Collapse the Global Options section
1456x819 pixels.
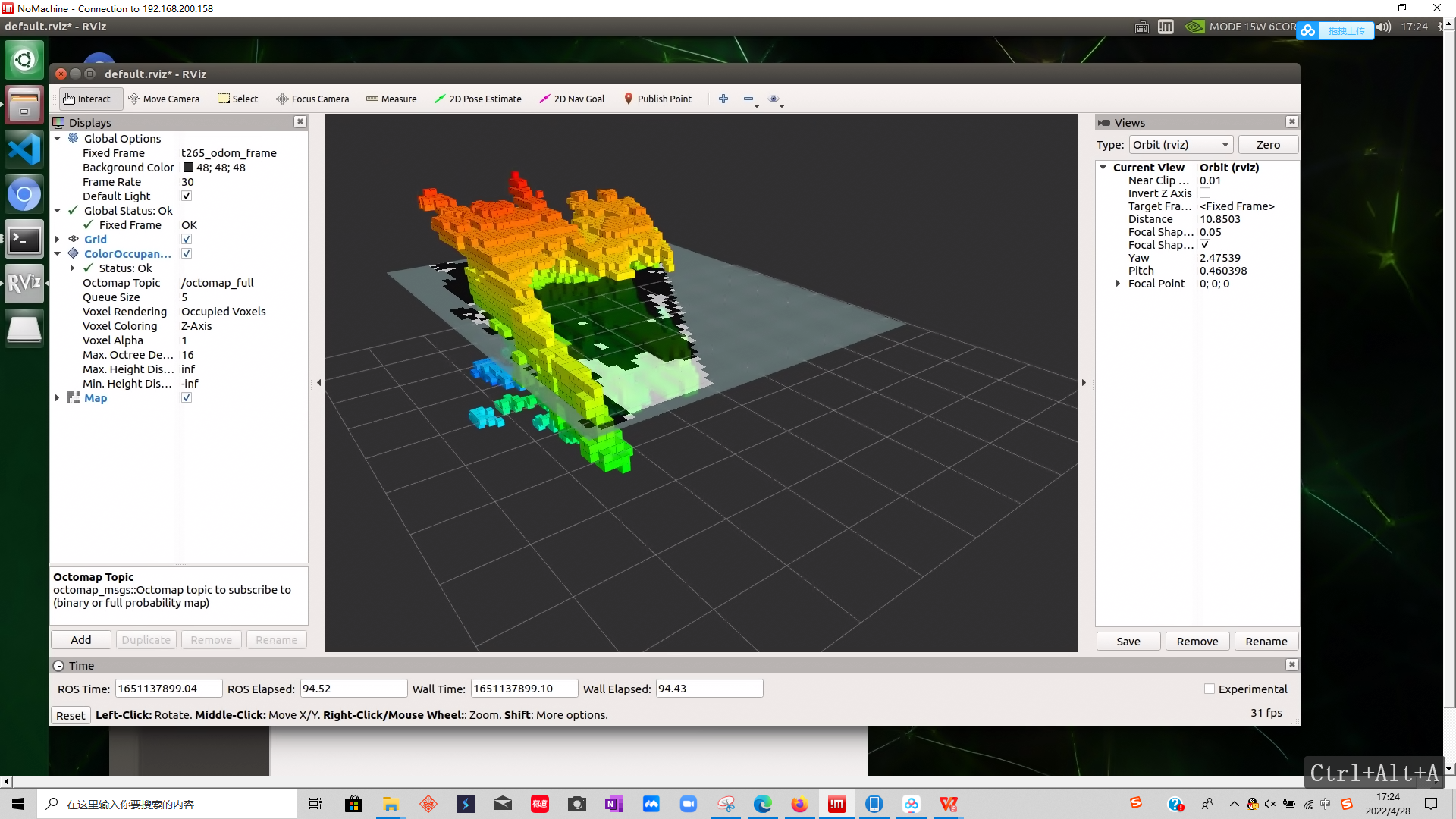click(x=57, y=139)
